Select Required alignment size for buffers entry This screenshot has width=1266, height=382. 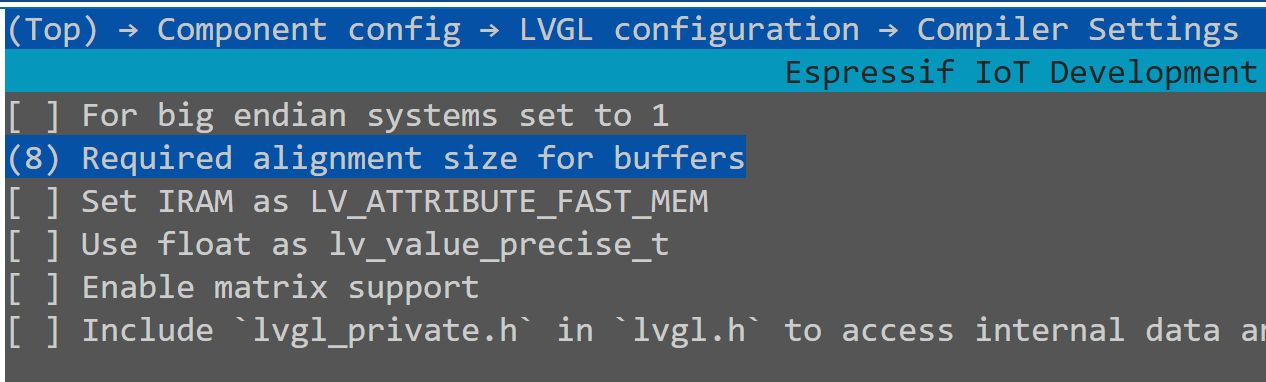click(376, 159)
